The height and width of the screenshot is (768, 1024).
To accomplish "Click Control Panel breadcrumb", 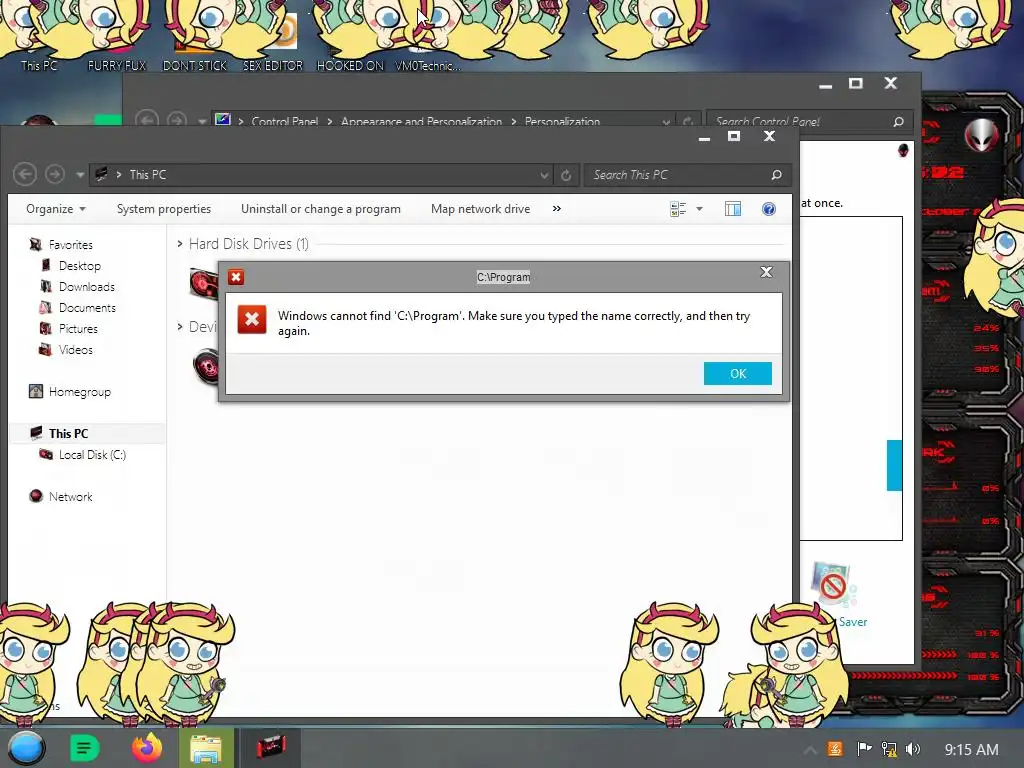I will 285,121.
